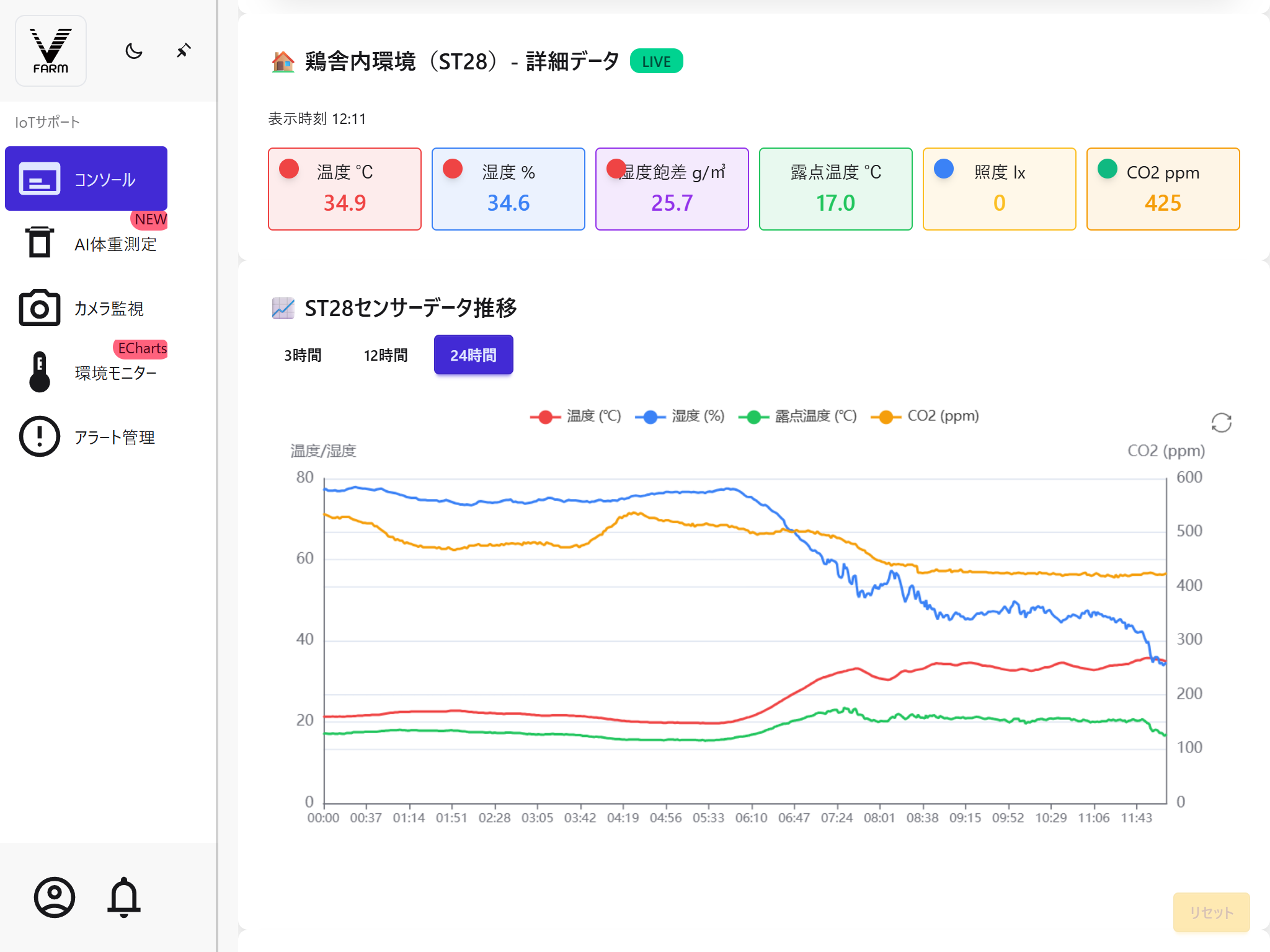Switch to the 3時間 time range
The width and height of the screenshot is (1270, 952).
[x=303, y=355]
